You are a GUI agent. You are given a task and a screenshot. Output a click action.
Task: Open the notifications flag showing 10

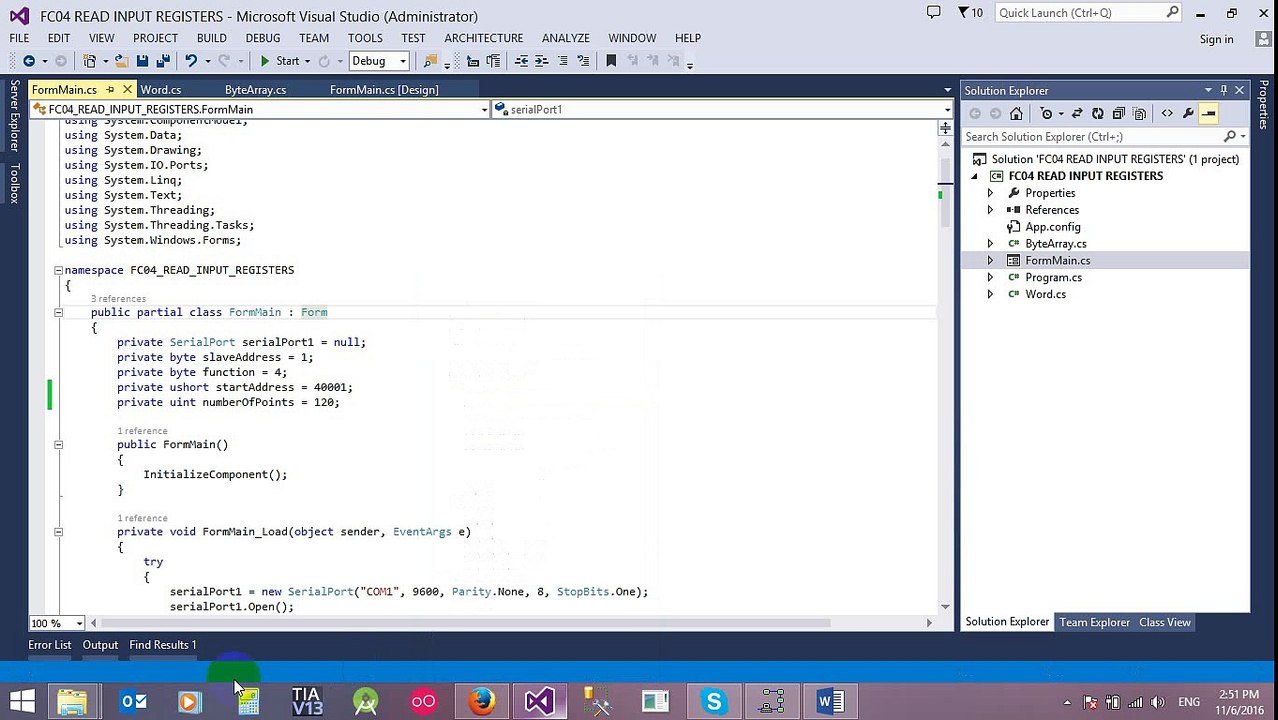[970, 13]
